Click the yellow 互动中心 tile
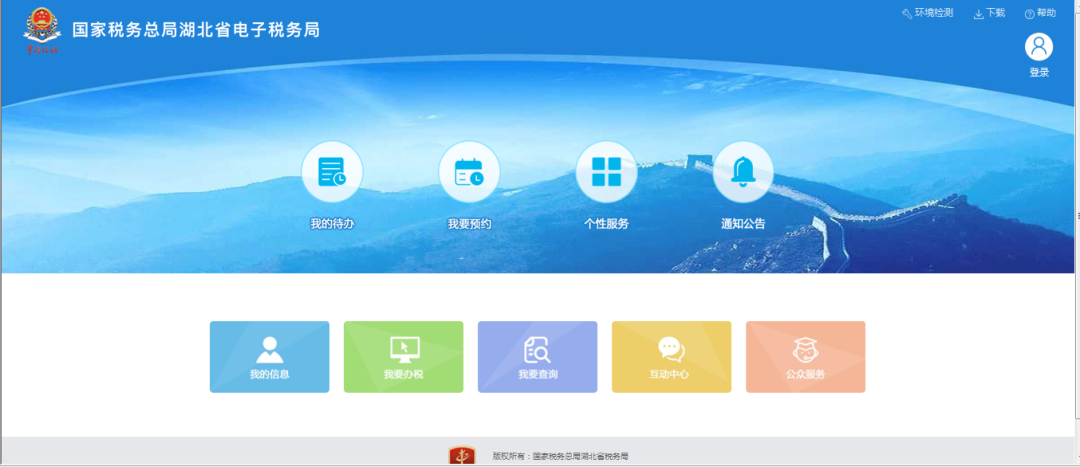The image size is (1080, 467). [x=671, y=357]
